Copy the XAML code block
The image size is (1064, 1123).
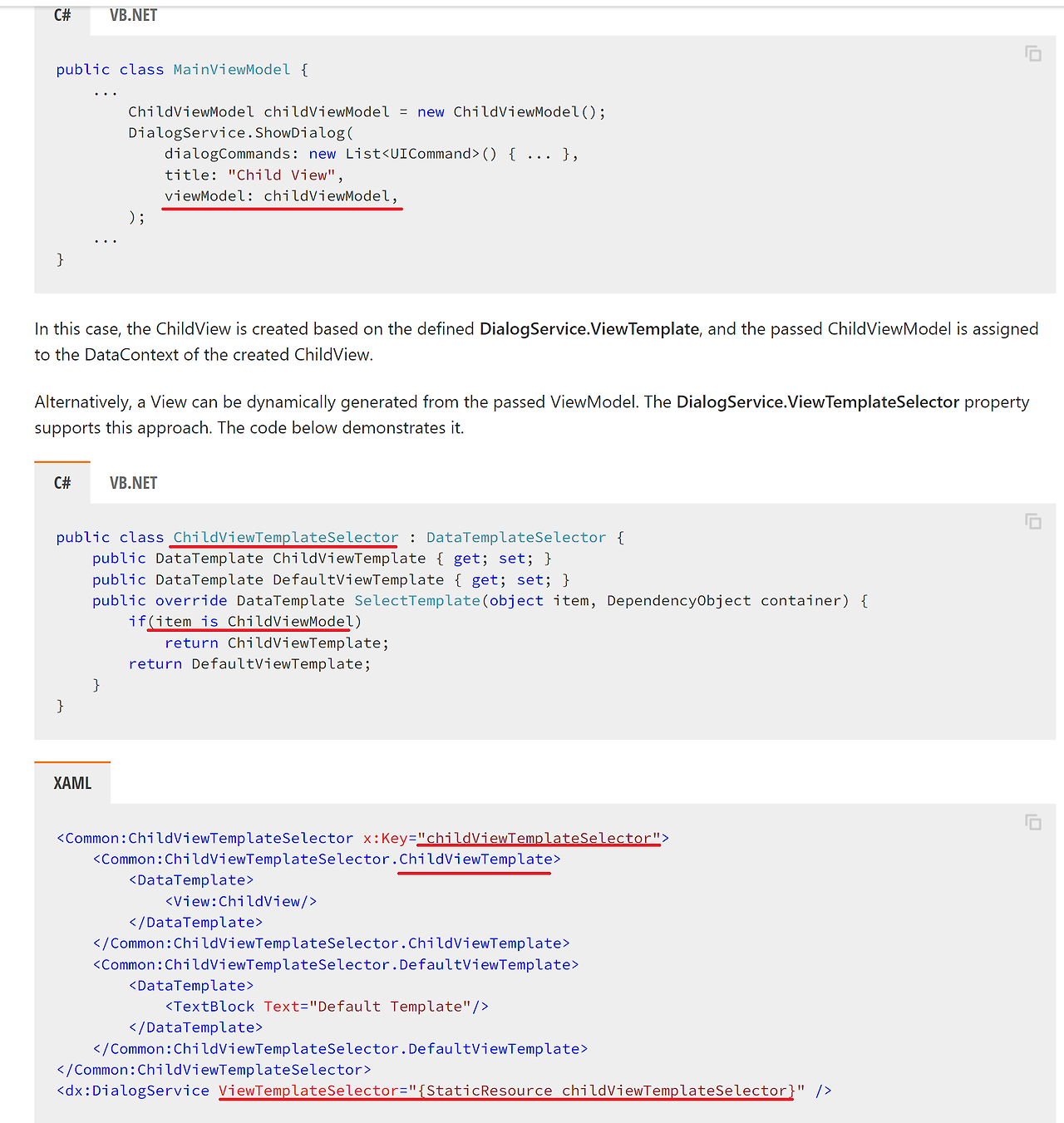(1033, 822)
